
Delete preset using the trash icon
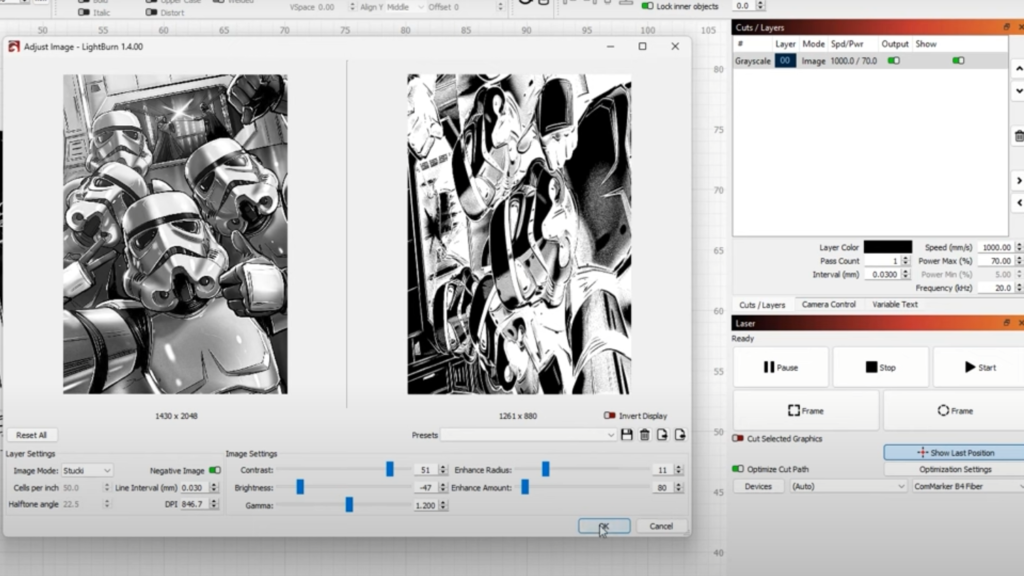point(645,435)
